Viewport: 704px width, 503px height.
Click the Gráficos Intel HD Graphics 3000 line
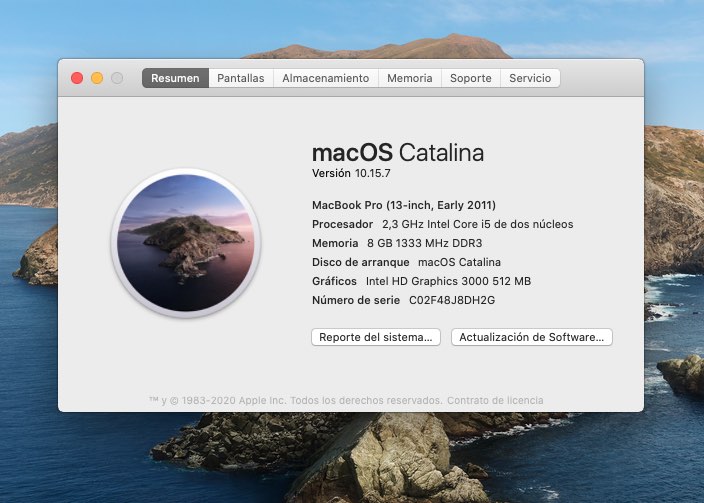[x=421, y=281]
